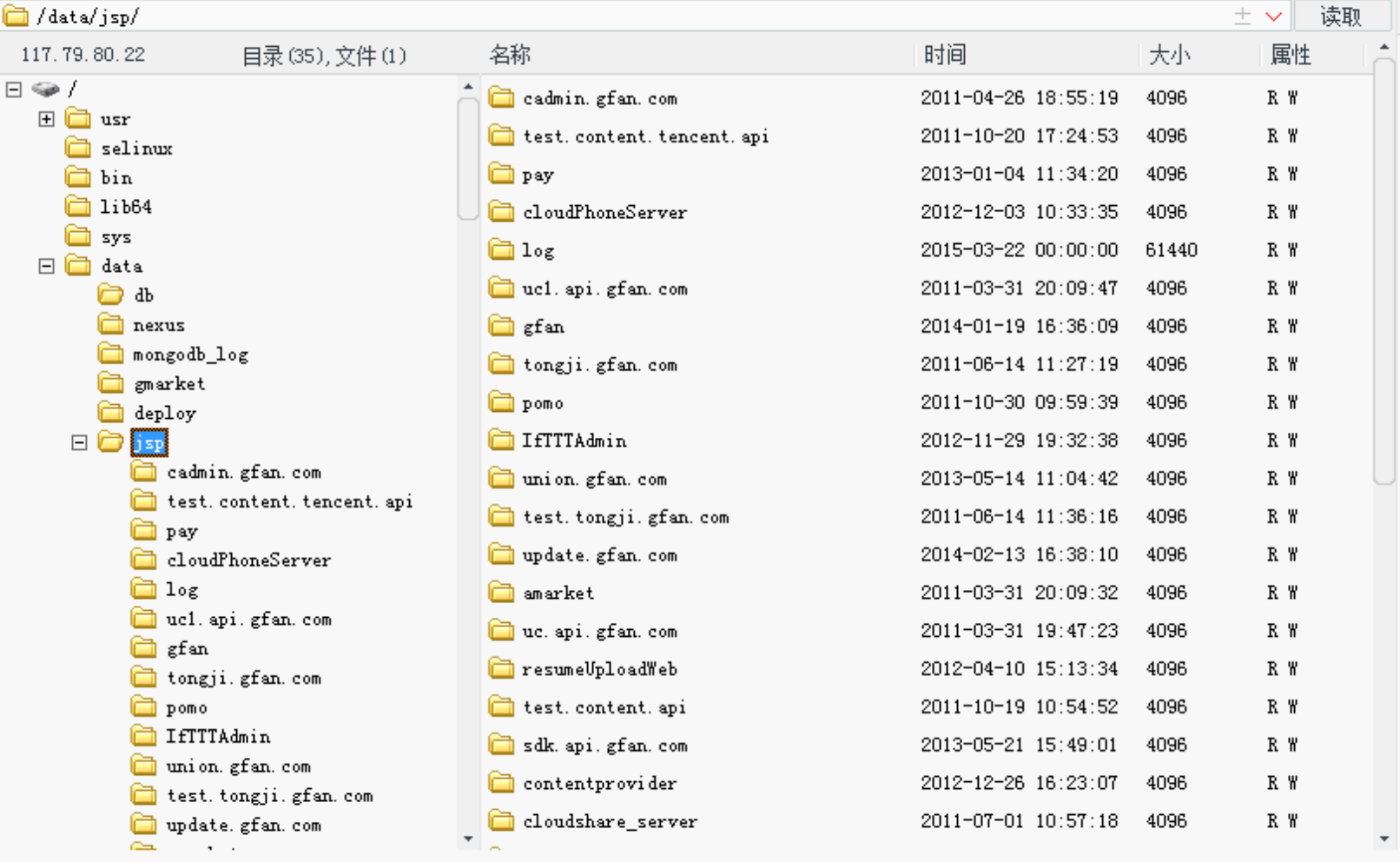Click test.content.tencent.api folder icon in list

click(x=501, y=136)
